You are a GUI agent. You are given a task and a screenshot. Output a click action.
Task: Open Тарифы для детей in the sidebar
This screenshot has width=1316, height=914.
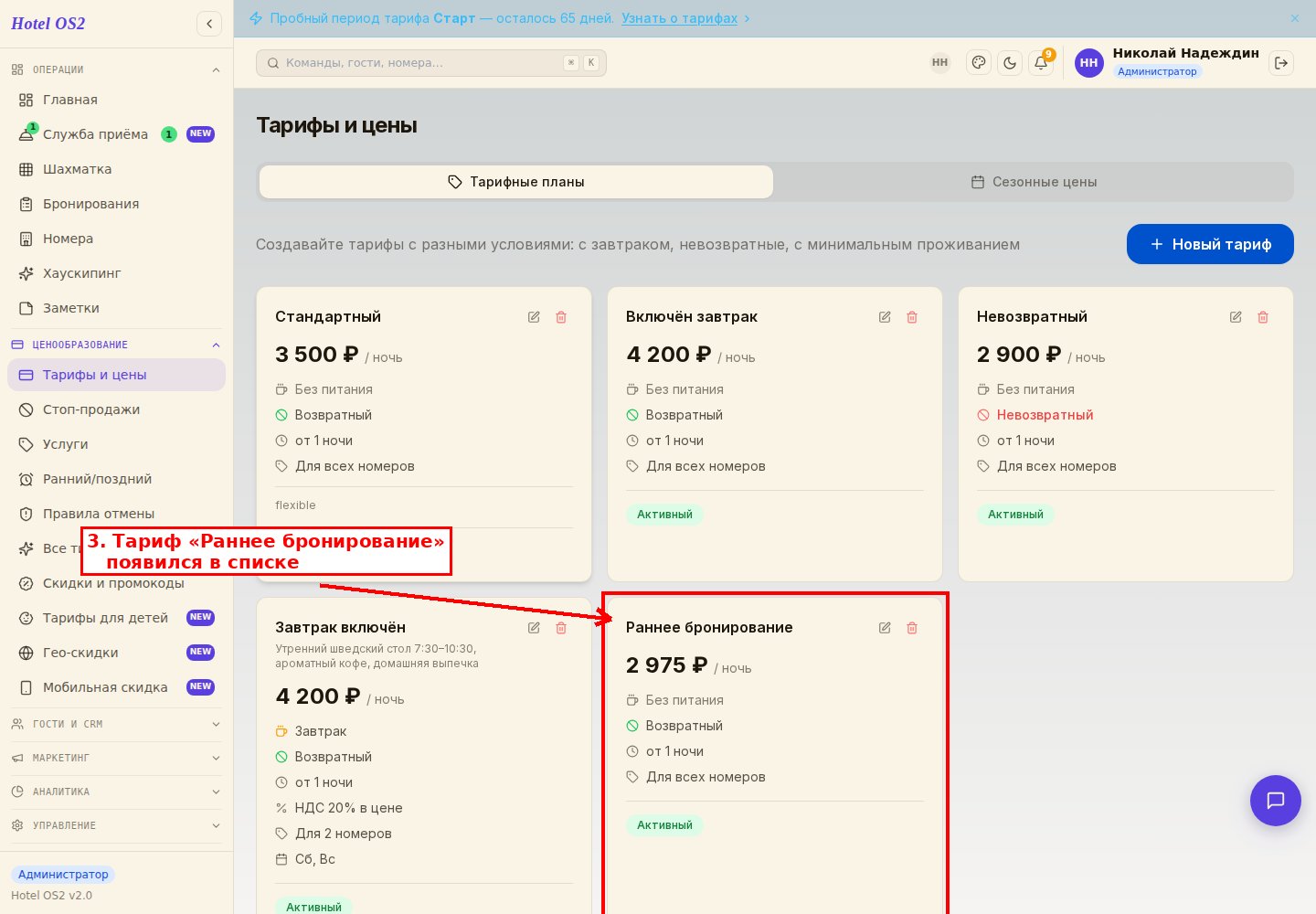pyautogui.click(x=116, y=618)
